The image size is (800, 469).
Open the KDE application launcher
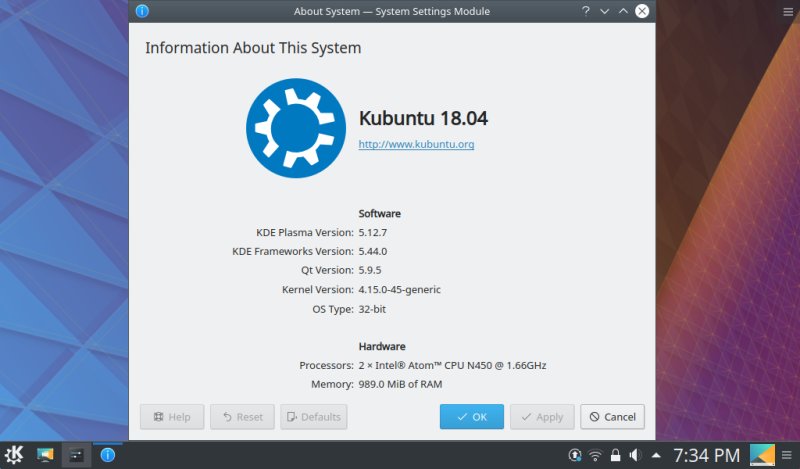click(14, 455)
